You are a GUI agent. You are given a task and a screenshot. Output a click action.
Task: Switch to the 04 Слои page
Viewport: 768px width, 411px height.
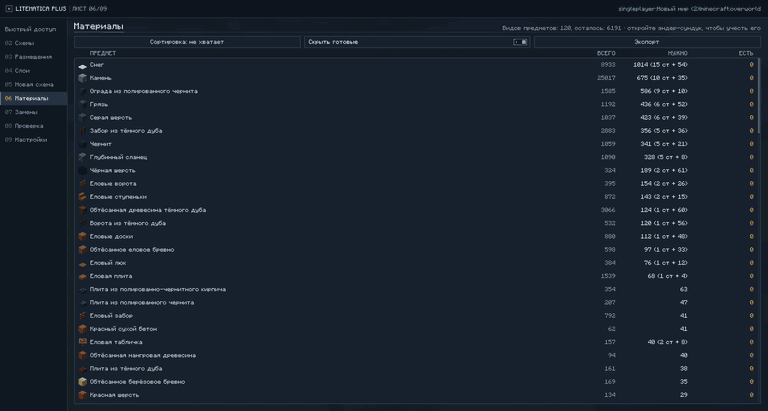tap(33, 71)
